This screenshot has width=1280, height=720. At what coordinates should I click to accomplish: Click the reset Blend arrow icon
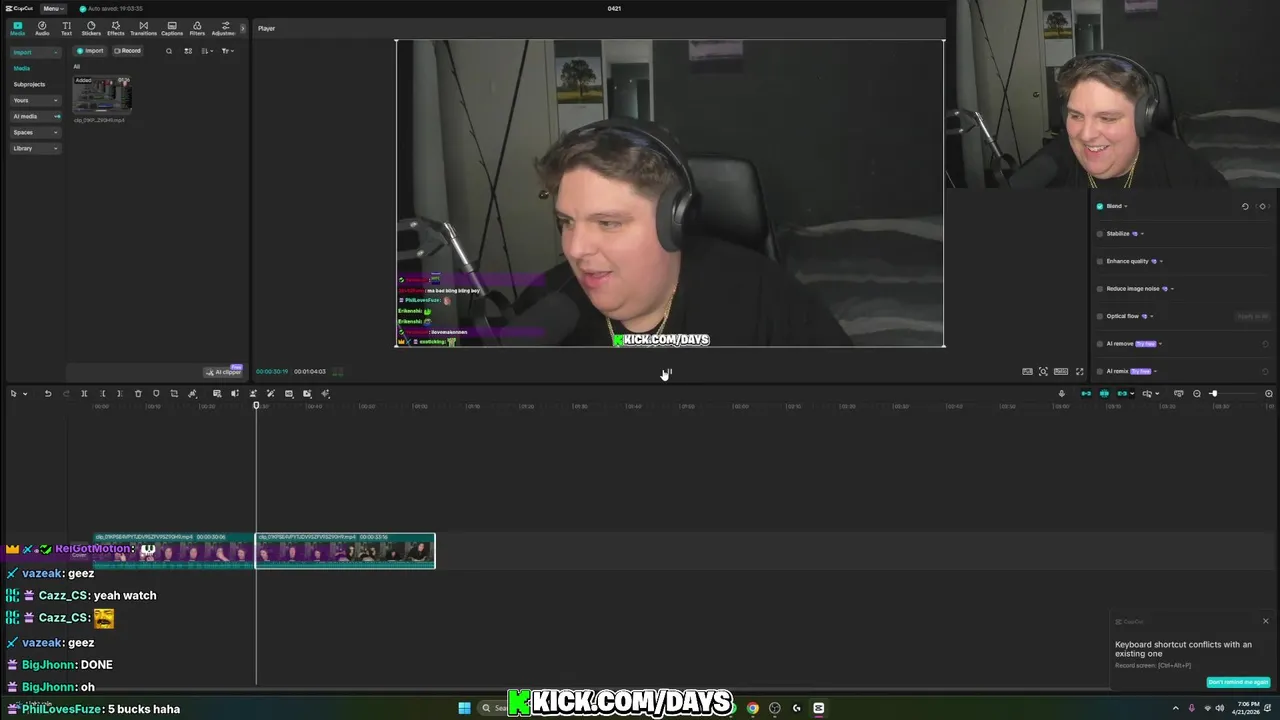pyautogui.click(x=1245, y=206)
